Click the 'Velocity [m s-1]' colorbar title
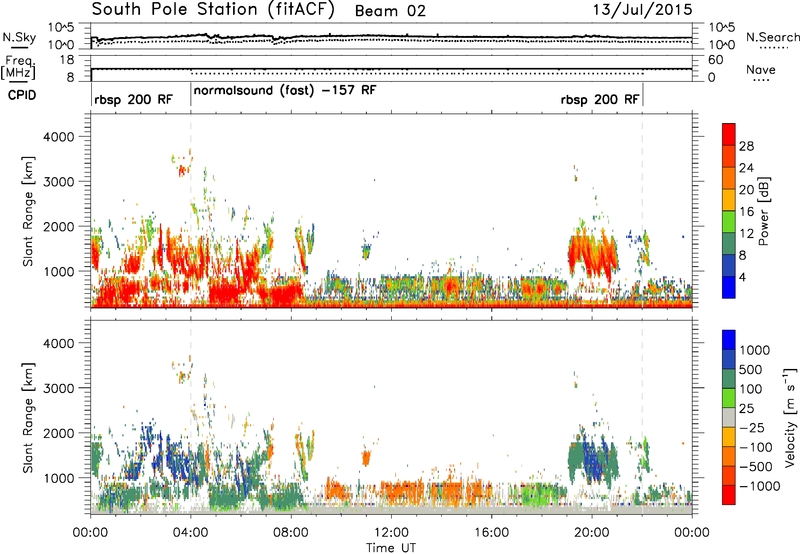This screenshot has height=554, width=800. tap(790, 417)
